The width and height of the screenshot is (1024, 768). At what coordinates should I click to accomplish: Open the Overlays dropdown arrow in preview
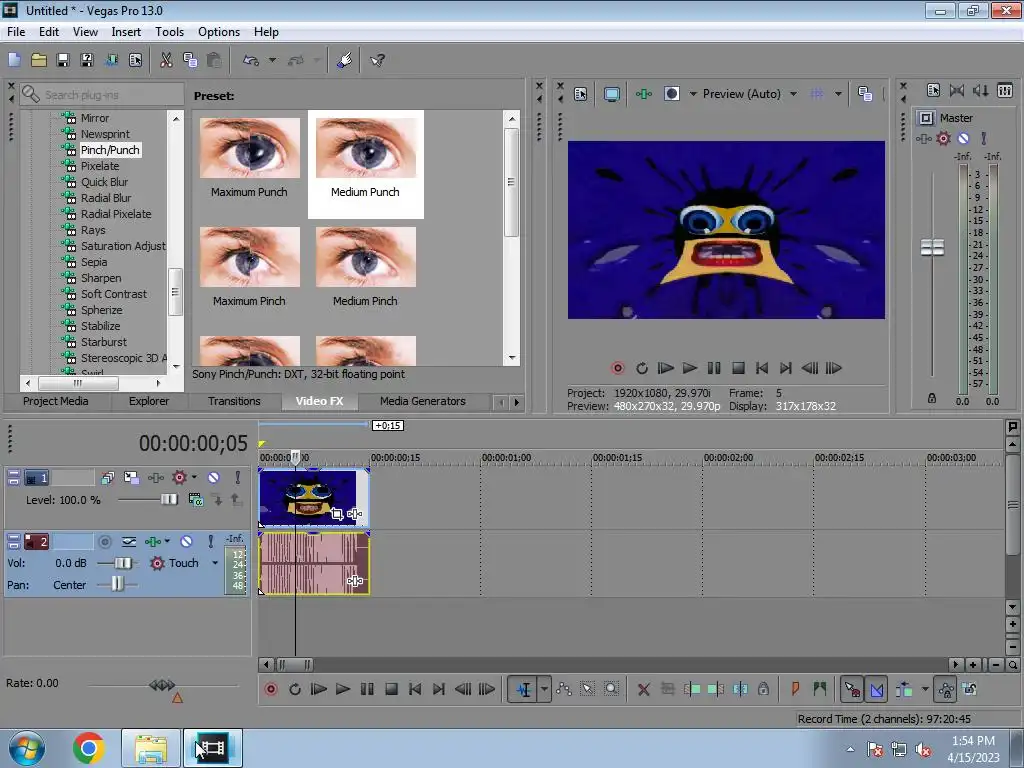[x=839, y=94]
